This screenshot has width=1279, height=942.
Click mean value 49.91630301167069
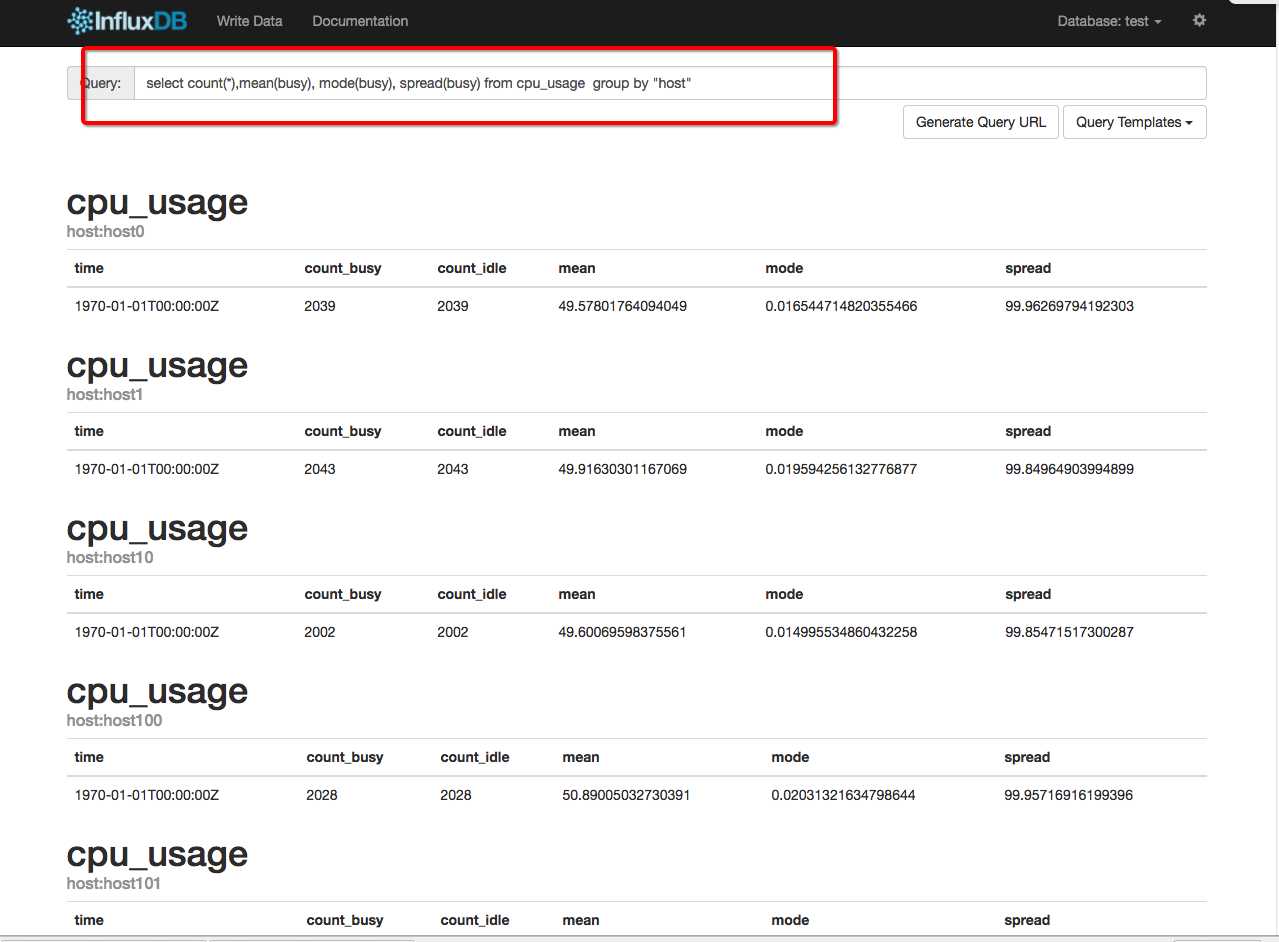(x=622, y=469)
